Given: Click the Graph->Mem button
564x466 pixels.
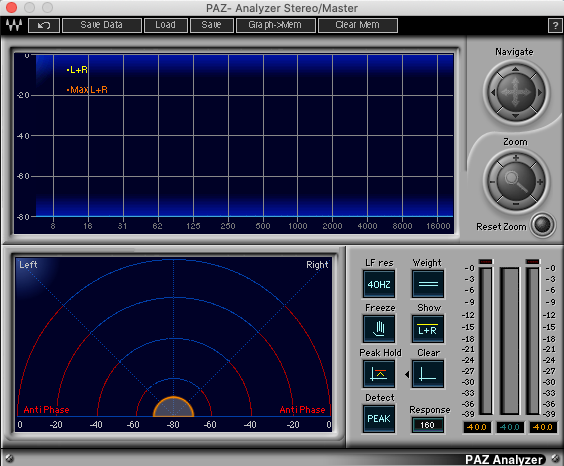Looking at the screenshot, I should coord(276,25).
